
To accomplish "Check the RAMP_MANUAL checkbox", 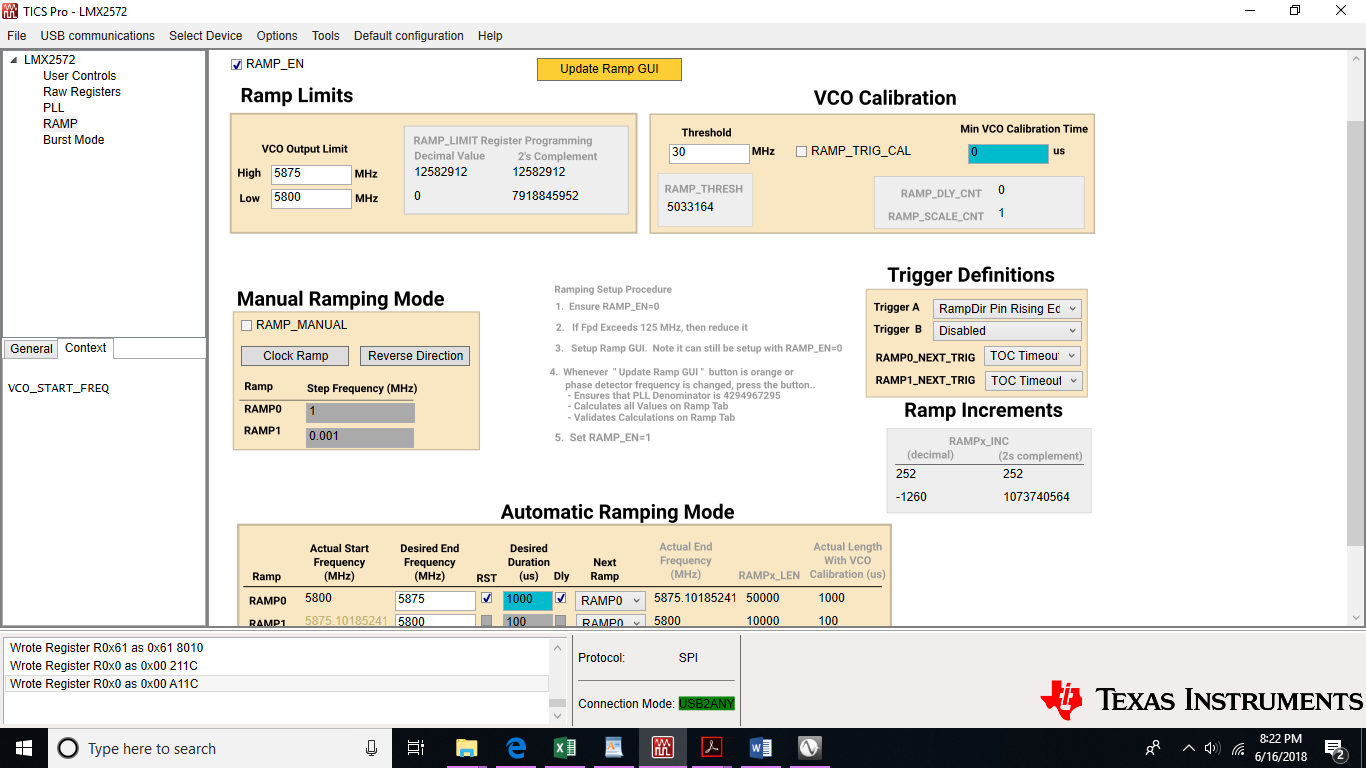I will [x=247, y=325].
